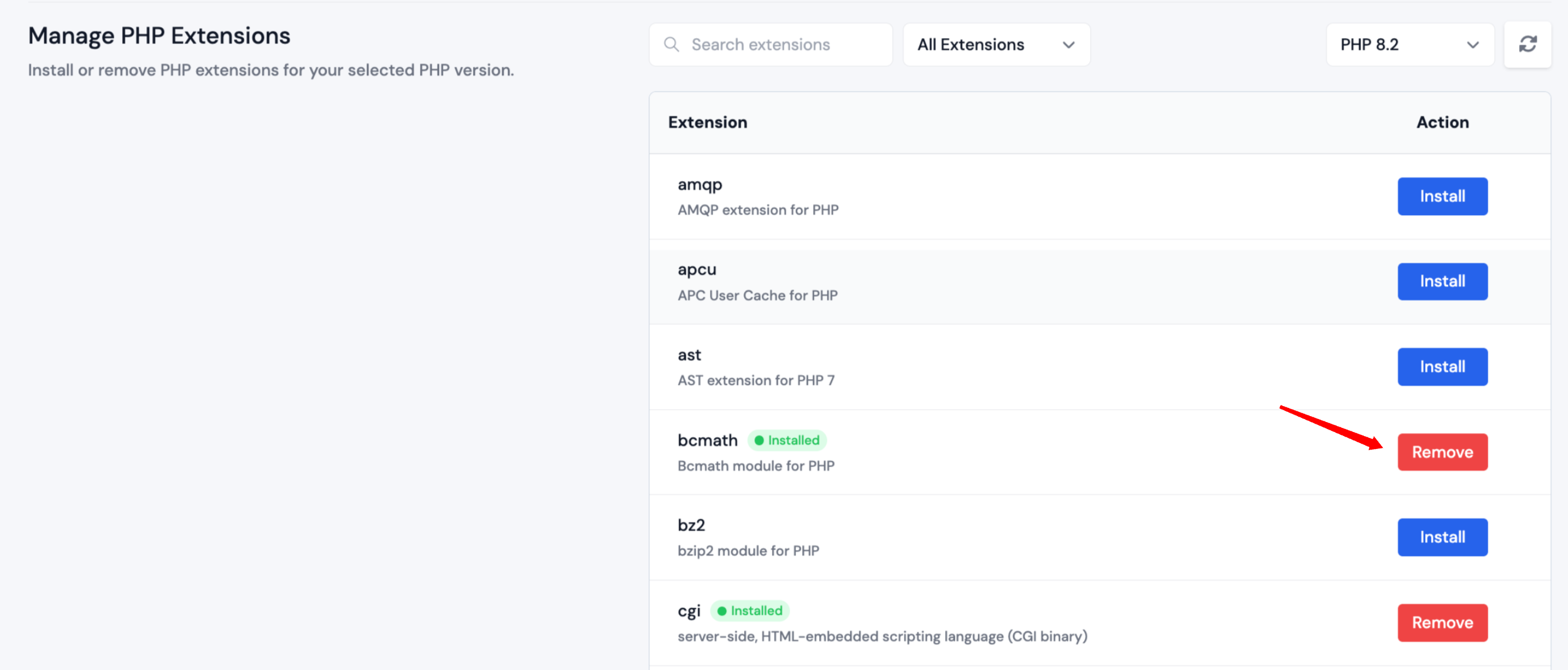This screenshot has height=670, width=1568.
Task: Install the bz2 extension
Action: [x=1443, y=537]
